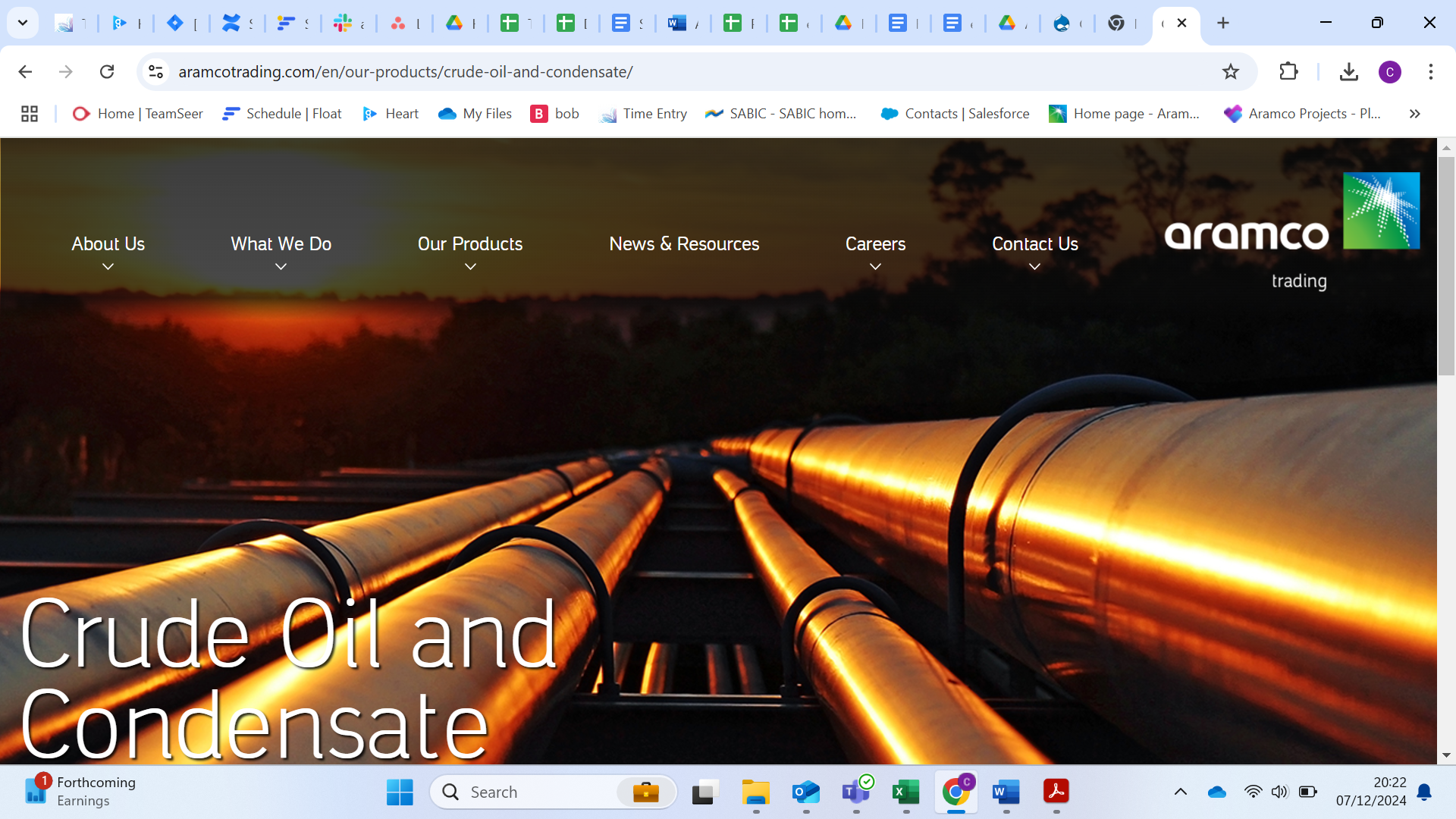The image size is (1456, 819).
Task: Open Forthcoming Earnings widget
Action: 80,792
